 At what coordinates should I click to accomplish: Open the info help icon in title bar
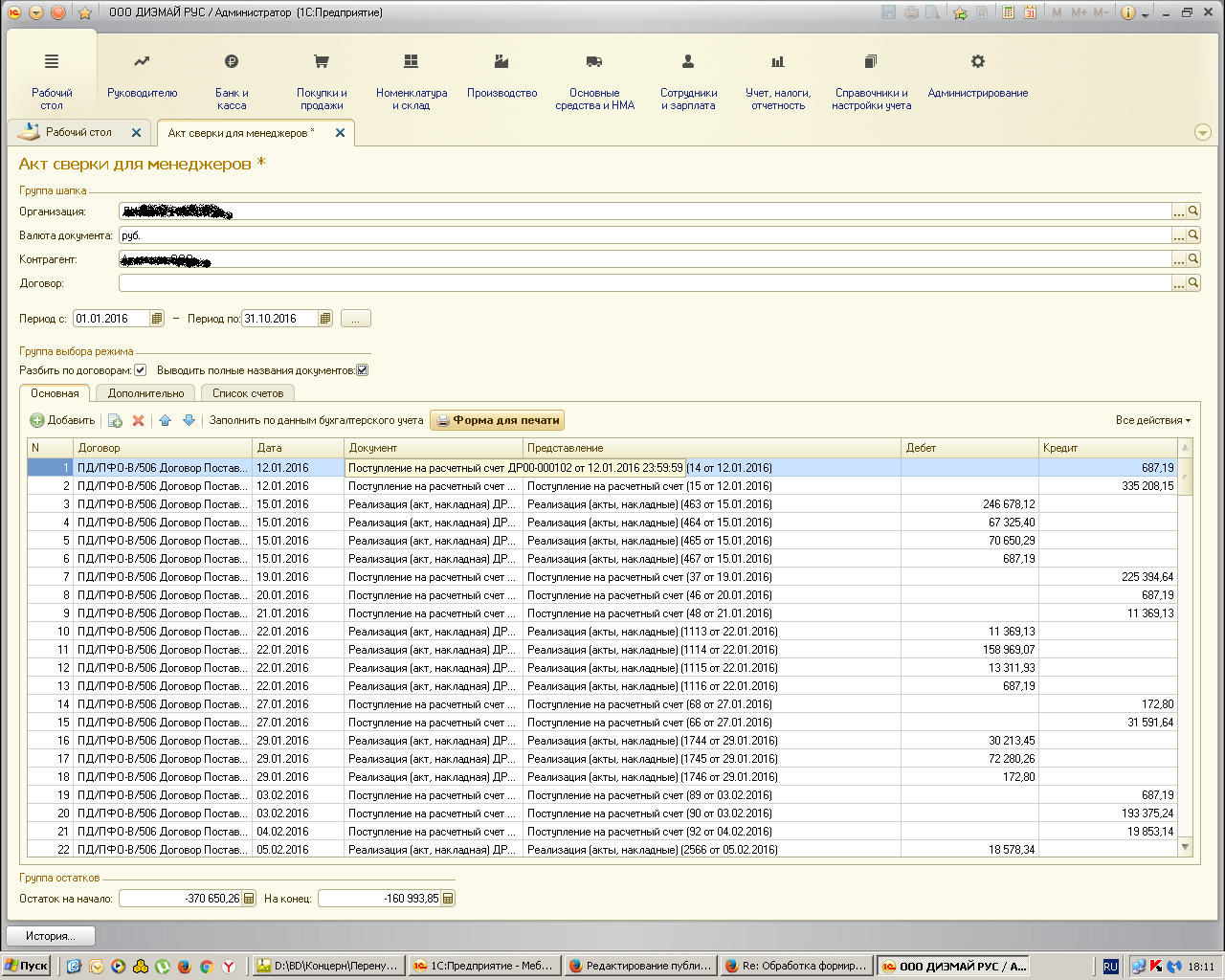[x=1127, y=12]
